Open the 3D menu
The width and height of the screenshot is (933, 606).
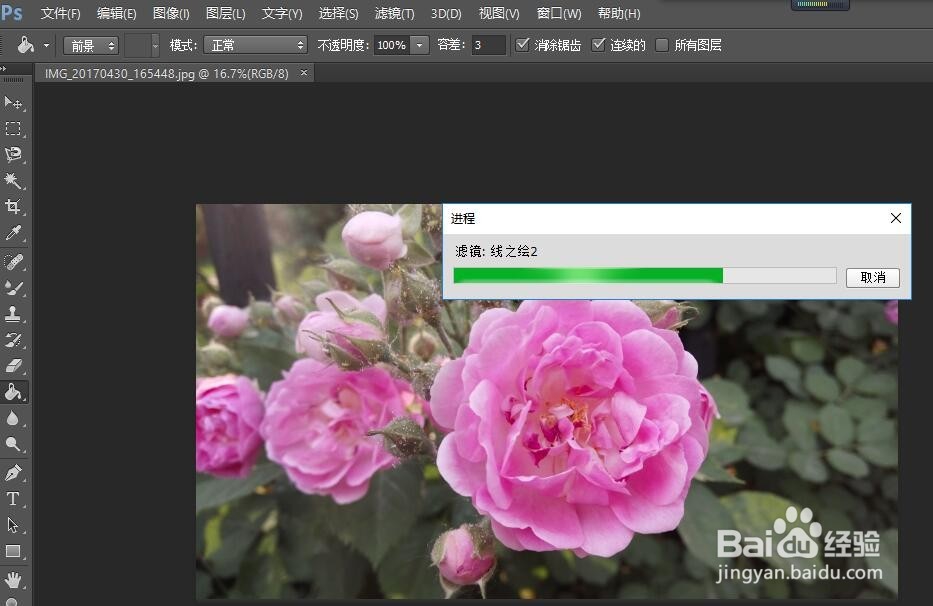point(446,13)
